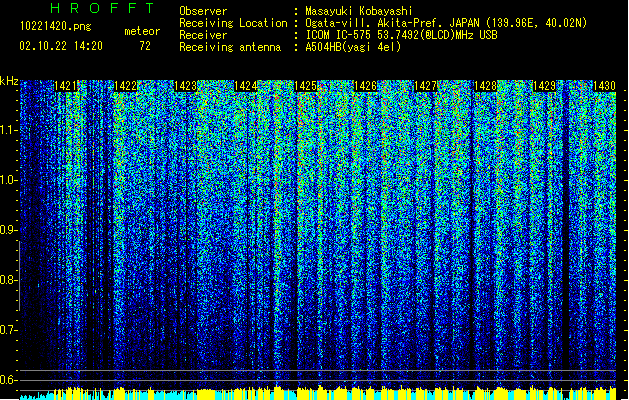The image size is (629, 400).
Task: Click the 0.7 frequency axis label
Action: [x=9, y=330]
